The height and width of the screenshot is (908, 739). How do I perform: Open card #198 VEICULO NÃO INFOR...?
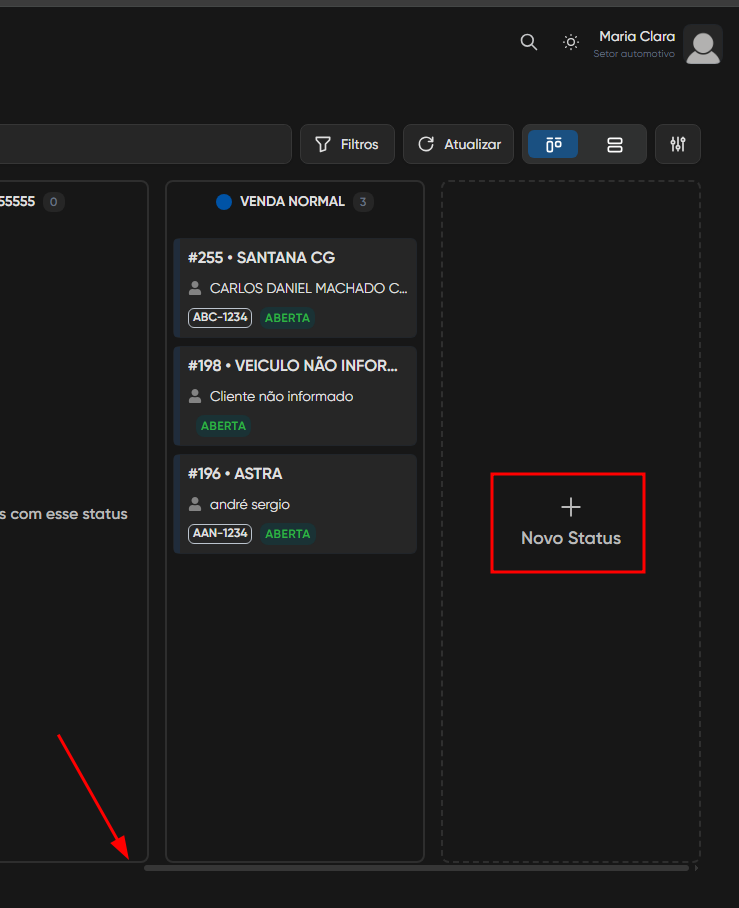(x=295, y=396)
